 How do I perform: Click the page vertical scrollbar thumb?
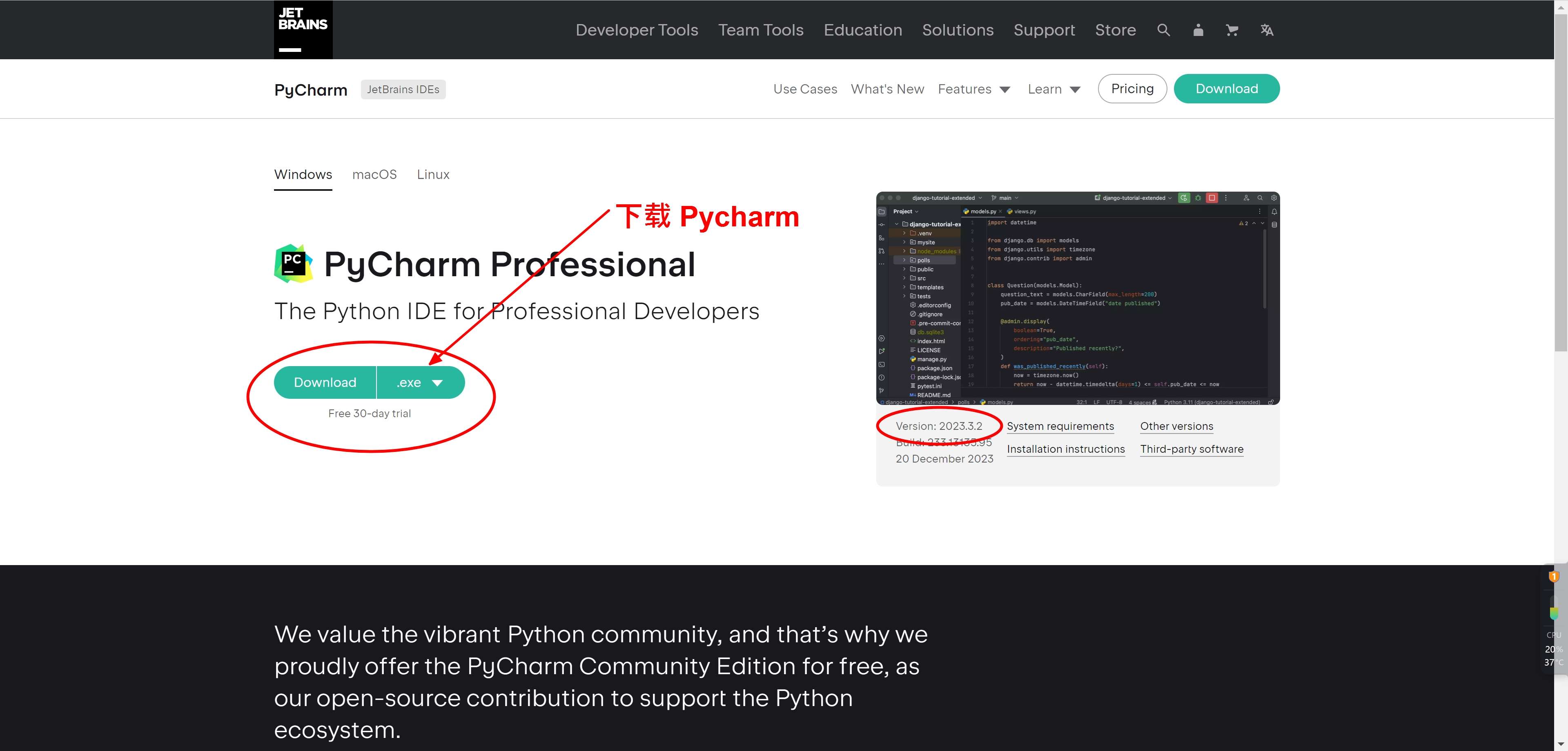1561,183
